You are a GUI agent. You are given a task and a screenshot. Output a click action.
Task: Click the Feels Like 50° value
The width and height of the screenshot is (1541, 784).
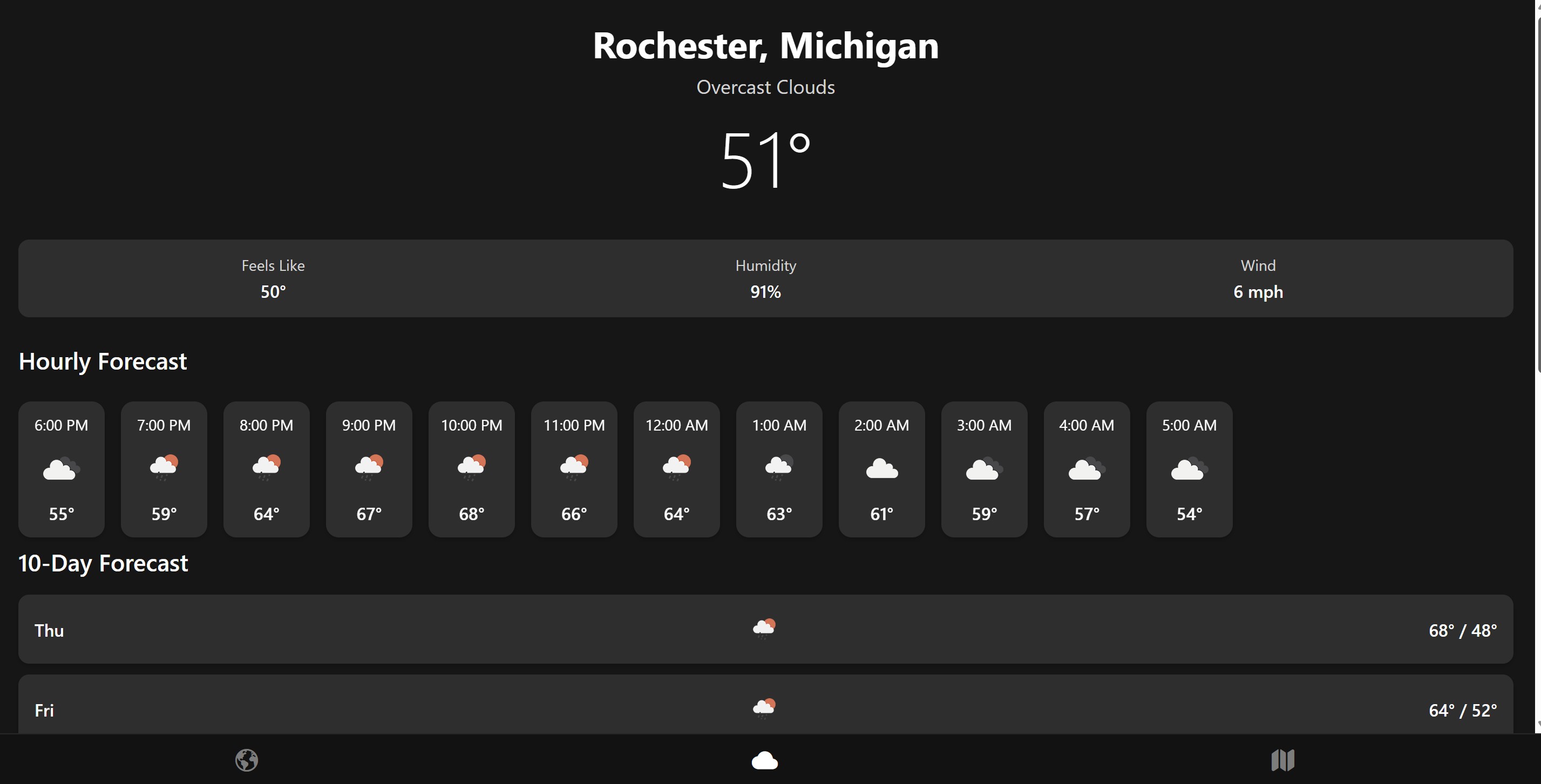tap(273, 292)
